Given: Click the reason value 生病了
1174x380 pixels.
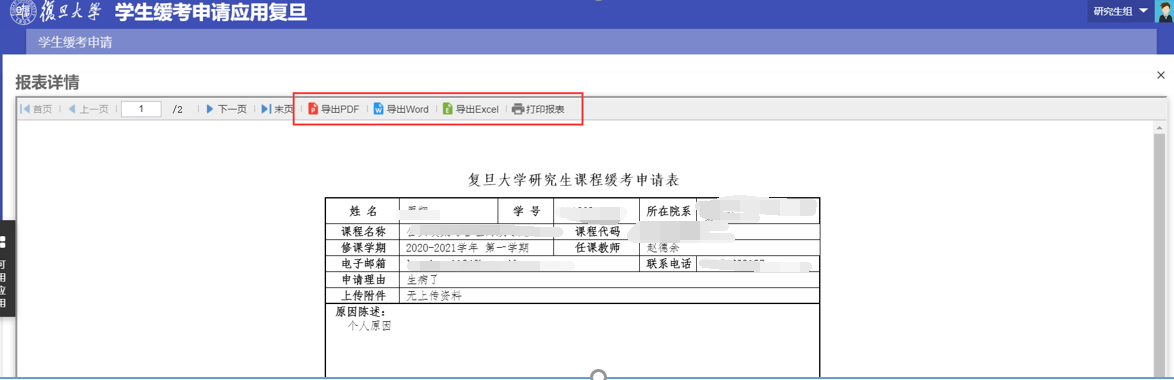Looking at the screenshot, I should [x=422, y=280].
